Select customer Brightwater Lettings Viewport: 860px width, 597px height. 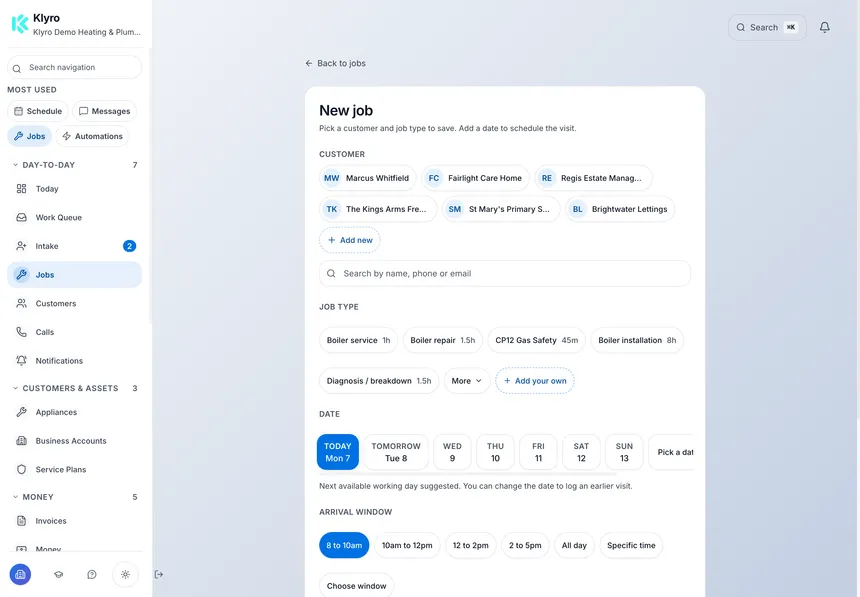(x=620, y=209)
